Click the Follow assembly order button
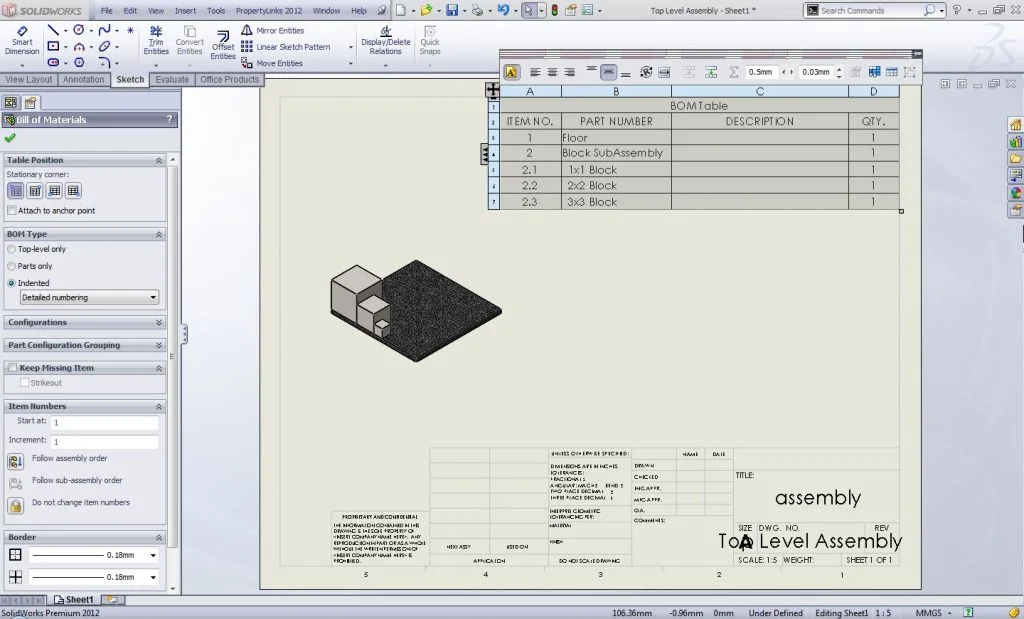The height and width of the screenshot is (619, 1024). click(15, 461)
